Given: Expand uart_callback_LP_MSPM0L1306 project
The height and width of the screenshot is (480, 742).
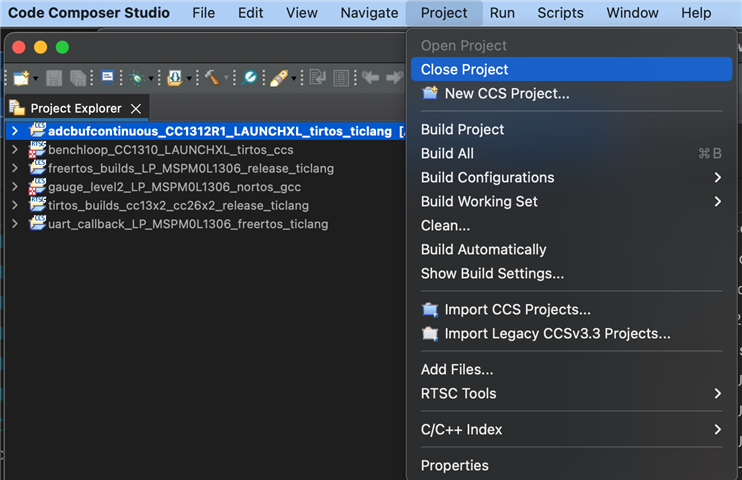Looking at the screenshot, I should 15,224.
